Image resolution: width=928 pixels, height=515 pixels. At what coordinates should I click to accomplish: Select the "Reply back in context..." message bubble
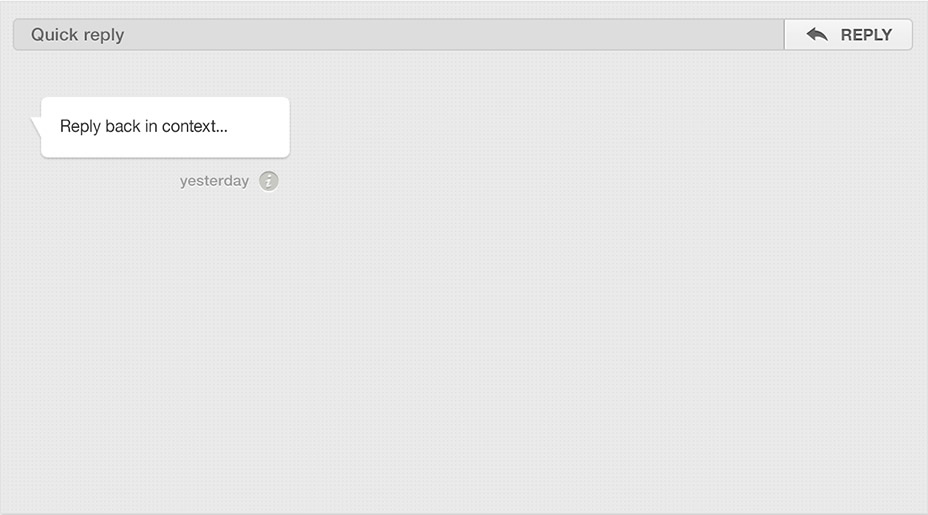[165, 127]
